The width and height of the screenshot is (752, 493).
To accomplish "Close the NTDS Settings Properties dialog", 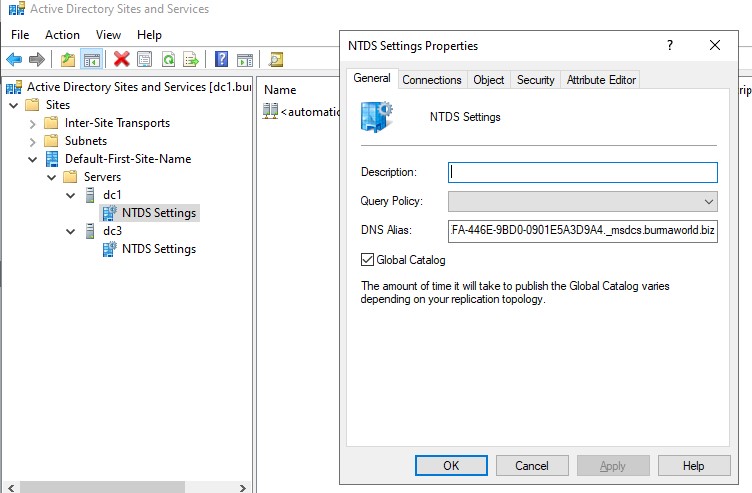I will (x=715, y=45).
